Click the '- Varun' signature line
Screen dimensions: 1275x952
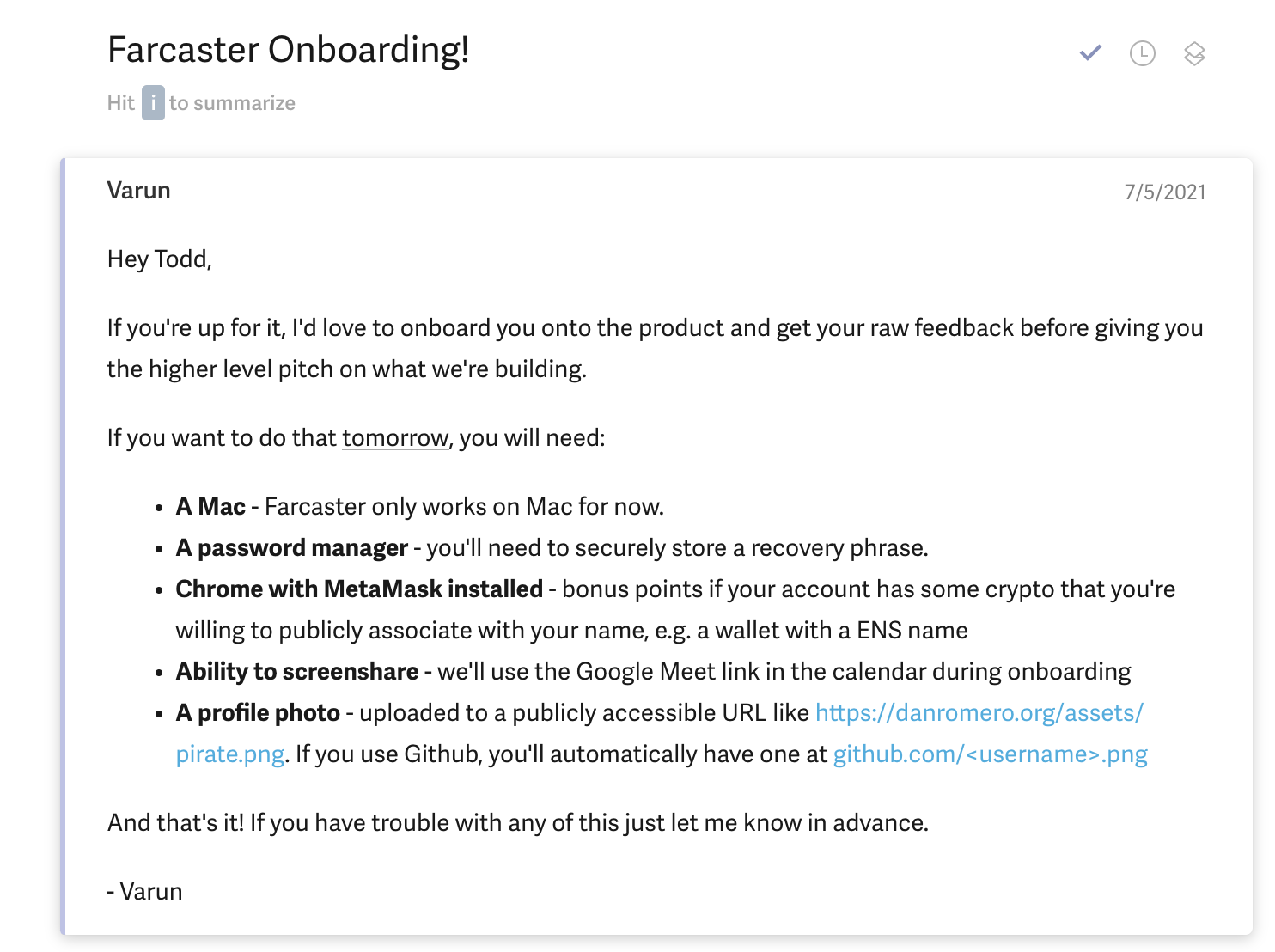144,892
